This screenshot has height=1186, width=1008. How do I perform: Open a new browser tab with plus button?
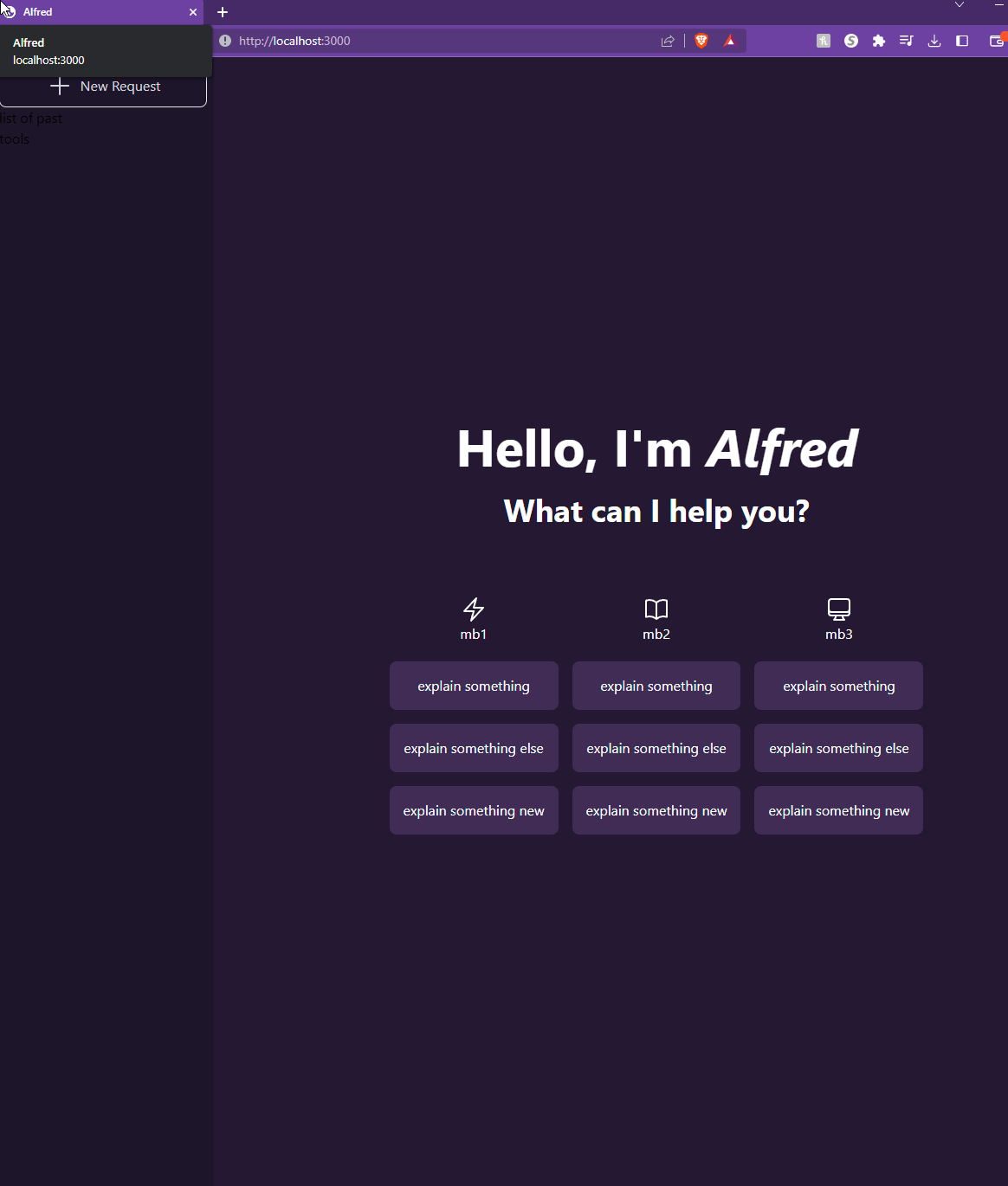(x=223, y=12)
